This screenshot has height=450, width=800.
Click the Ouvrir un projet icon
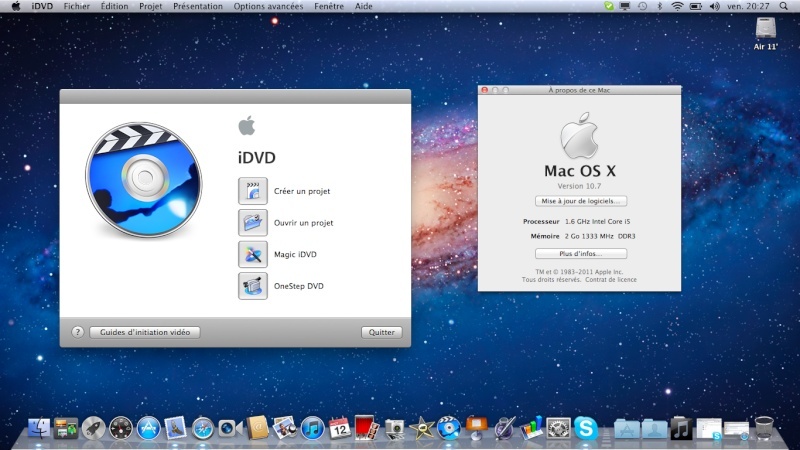253,222
